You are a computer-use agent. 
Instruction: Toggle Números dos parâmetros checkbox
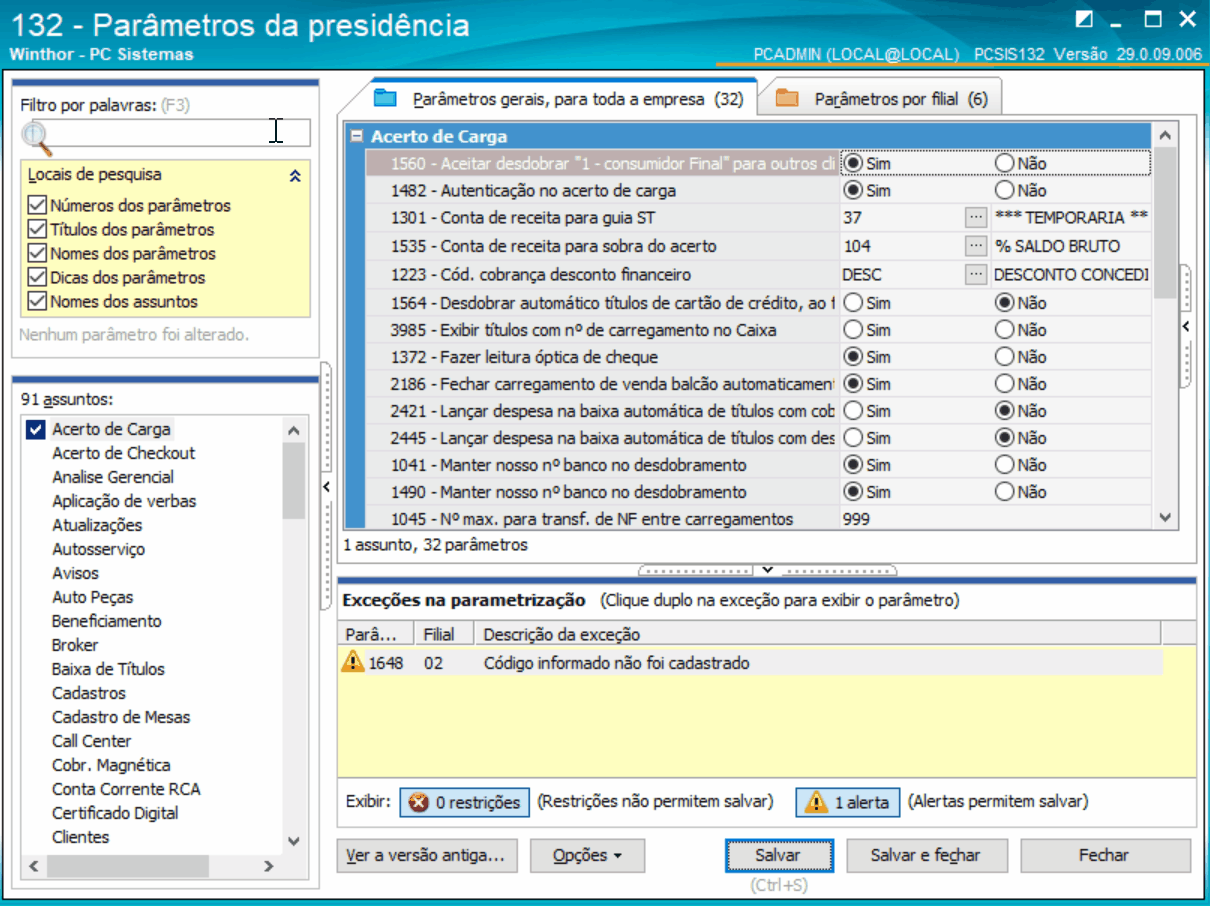point(37,205)
